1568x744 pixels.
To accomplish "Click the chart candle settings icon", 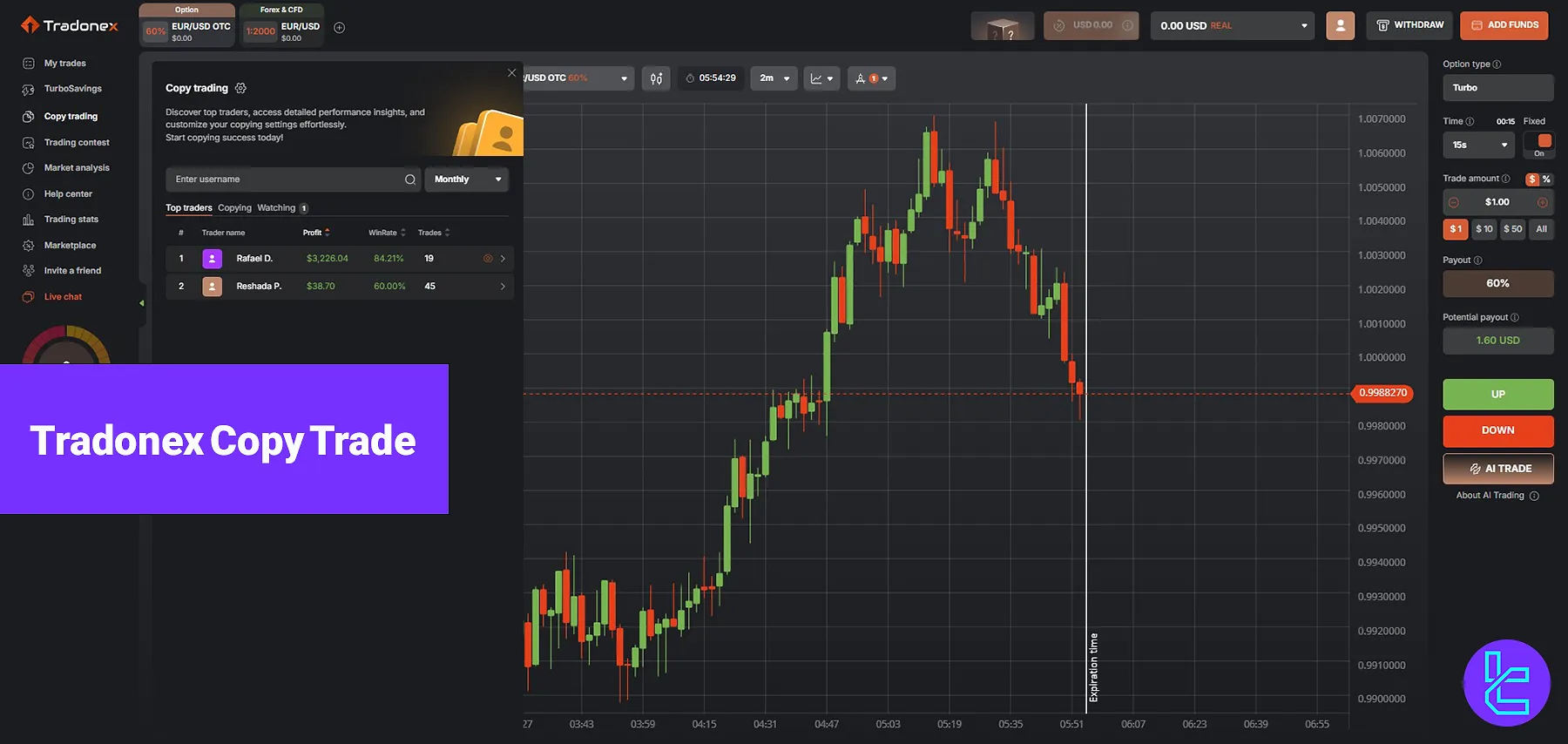I will (x=656, y=78).
